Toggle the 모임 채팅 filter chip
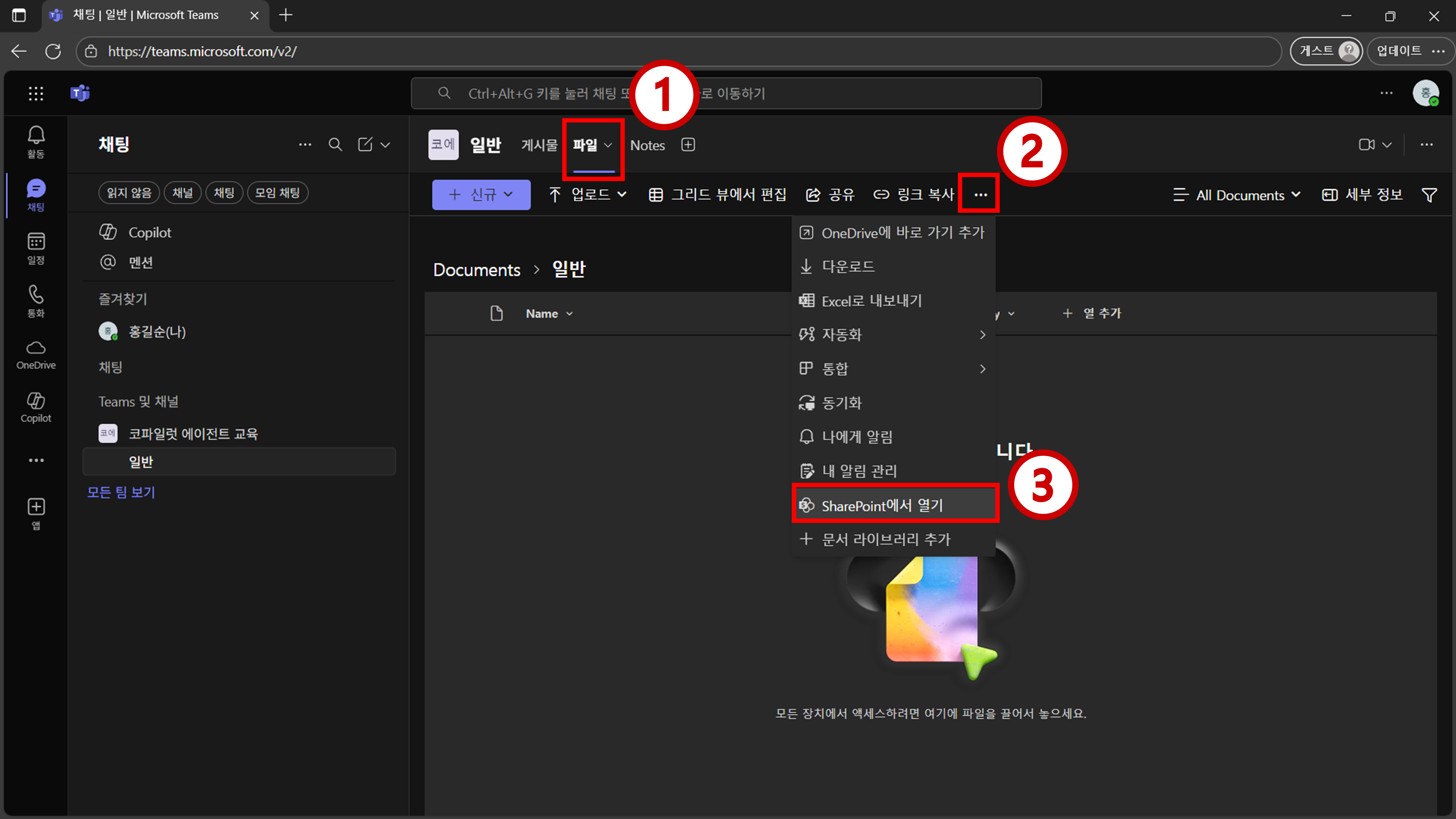This screenshot has height=819, width=1456. click(277, 193)
